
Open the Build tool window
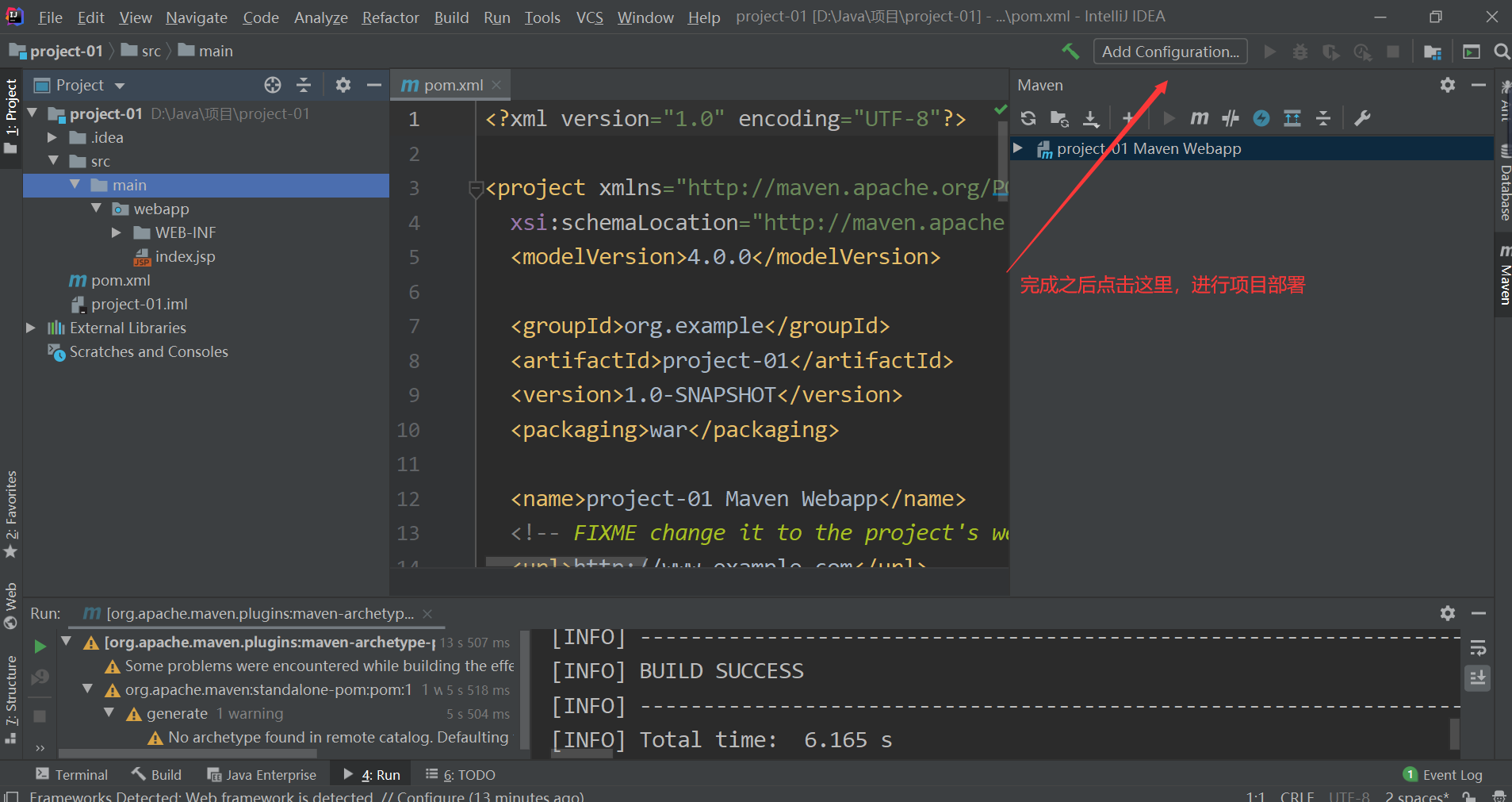[x=157, y=775]
